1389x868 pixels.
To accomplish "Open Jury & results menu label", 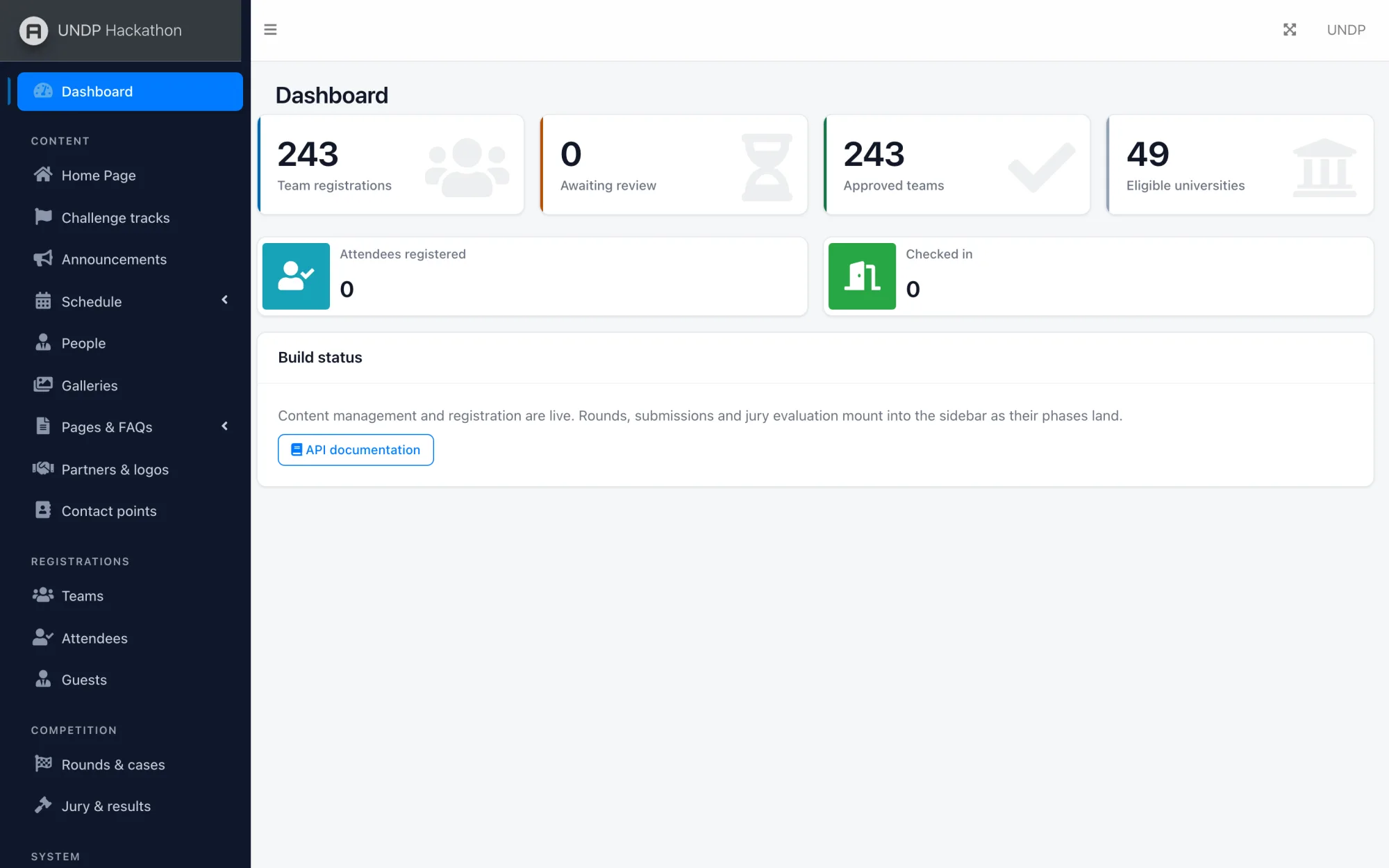I will tap(106, 807).
